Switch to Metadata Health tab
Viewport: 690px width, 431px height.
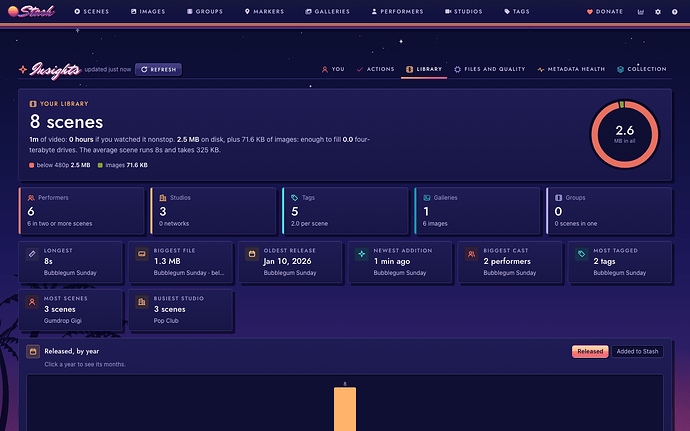(x=571, y=69)
